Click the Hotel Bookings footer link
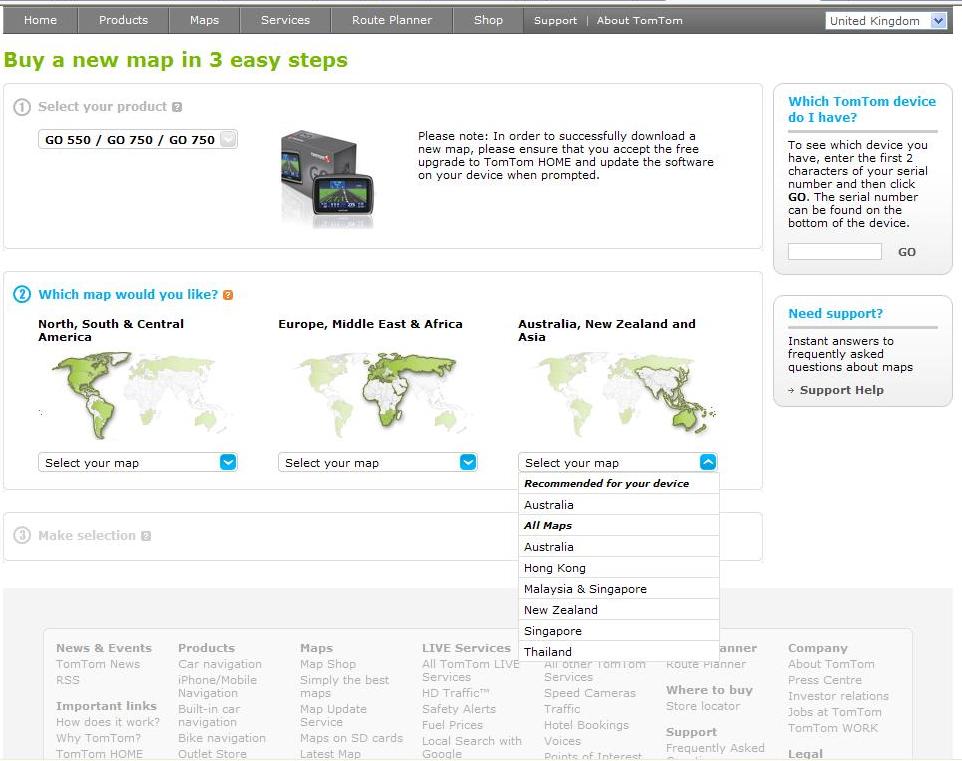 [x=587, y=725]
